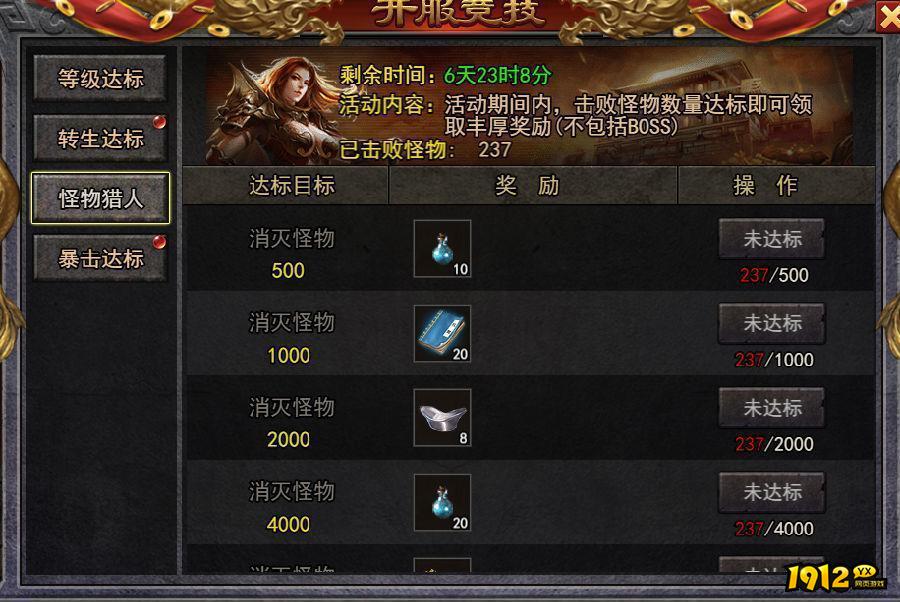Select the 怪物猎人 tab
The height and width of the screenshot is (602, 900).
click(x=100, y=198)
